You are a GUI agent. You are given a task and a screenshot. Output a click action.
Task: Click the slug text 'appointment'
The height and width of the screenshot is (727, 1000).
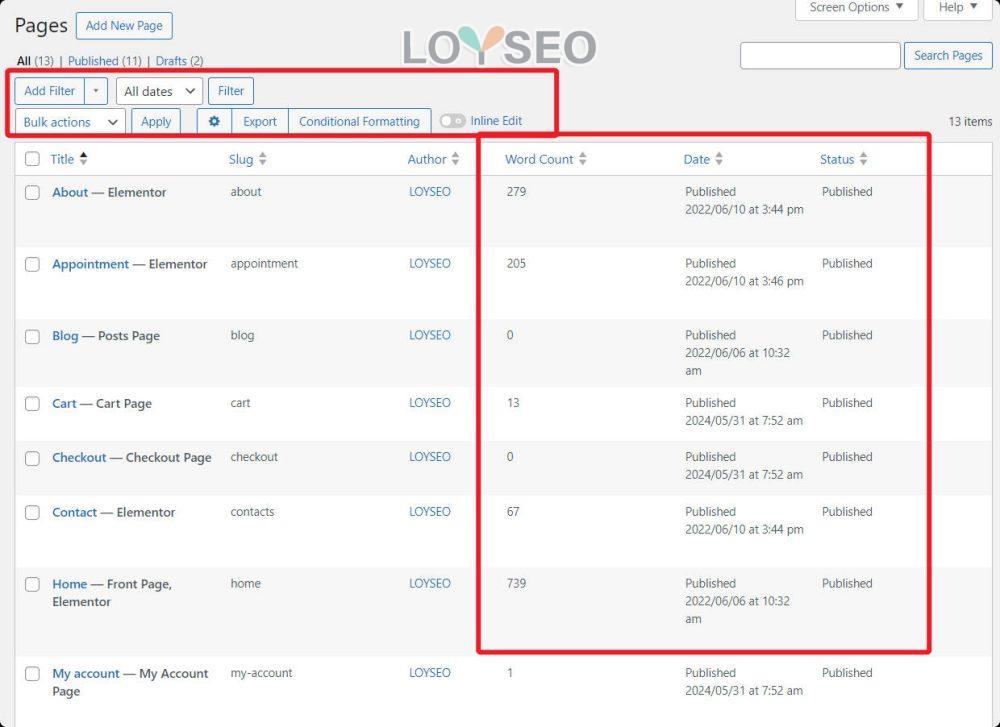point(264,263)
